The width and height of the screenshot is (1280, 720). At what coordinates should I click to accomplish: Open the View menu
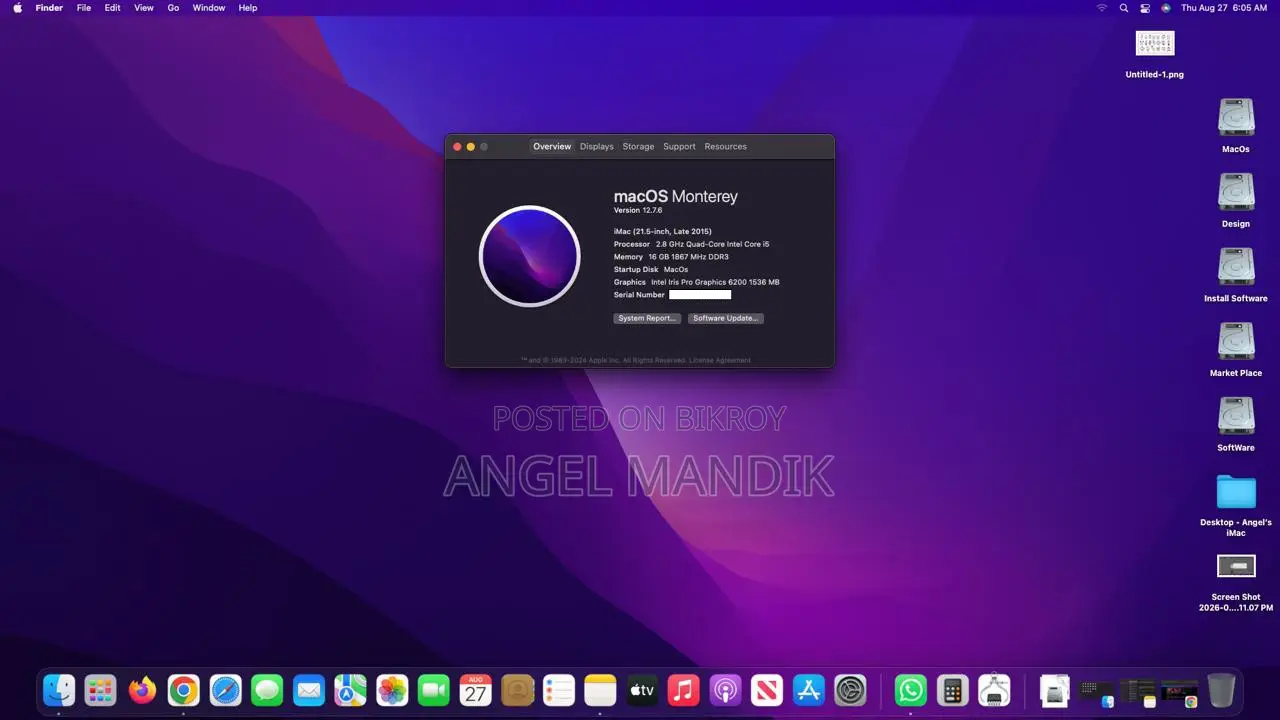click(x=144, y=7)
